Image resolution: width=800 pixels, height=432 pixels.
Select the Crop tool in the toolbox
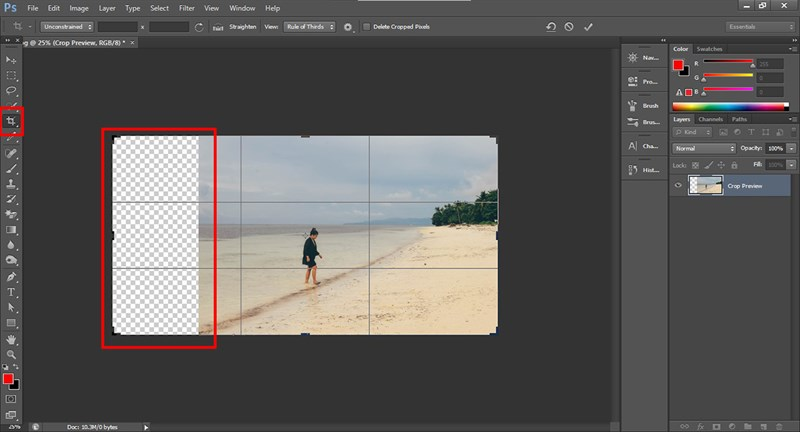pos(12,122)
